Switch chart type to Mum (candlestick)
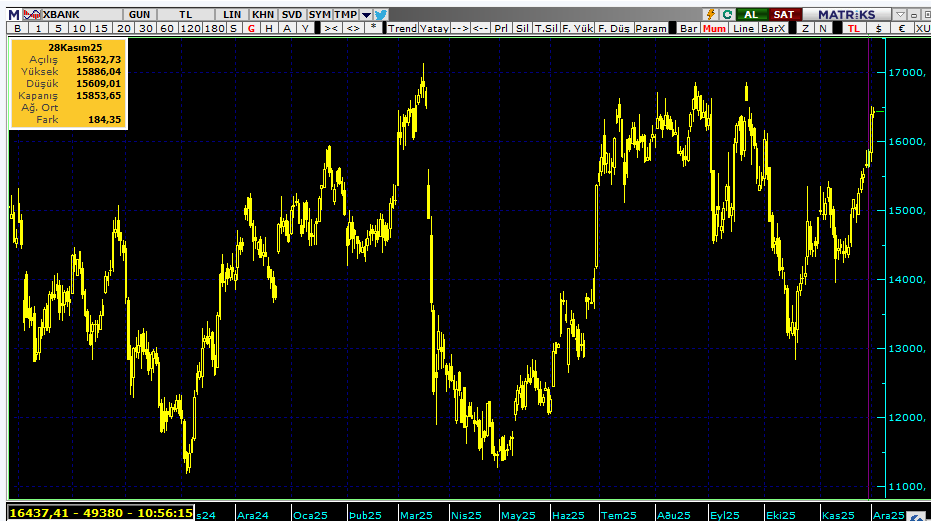This screenshot has width=931, height=521. 714,29
